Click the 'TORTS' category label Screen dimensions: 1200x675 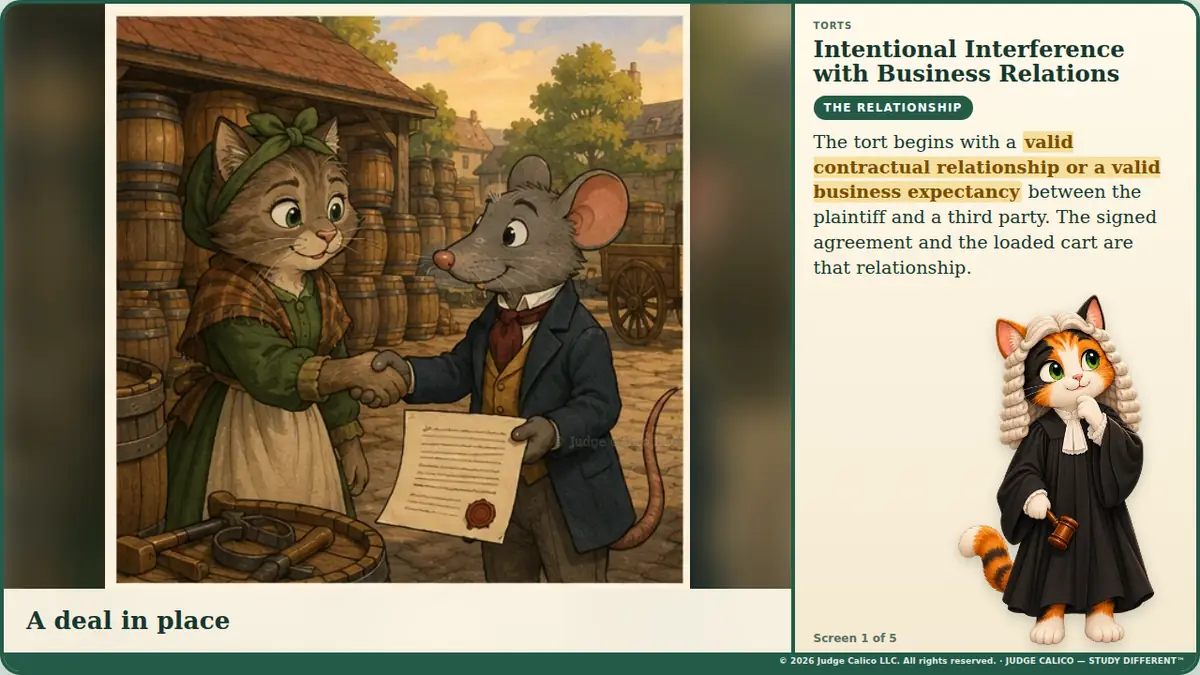832,26
